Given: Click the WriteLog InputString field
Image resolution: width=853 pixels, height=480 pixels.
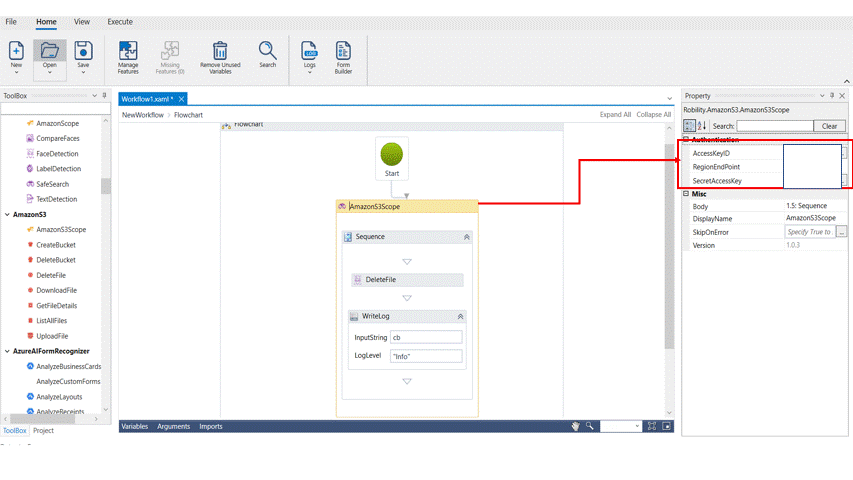Looking at the screenshot, I should click(425, 338).
